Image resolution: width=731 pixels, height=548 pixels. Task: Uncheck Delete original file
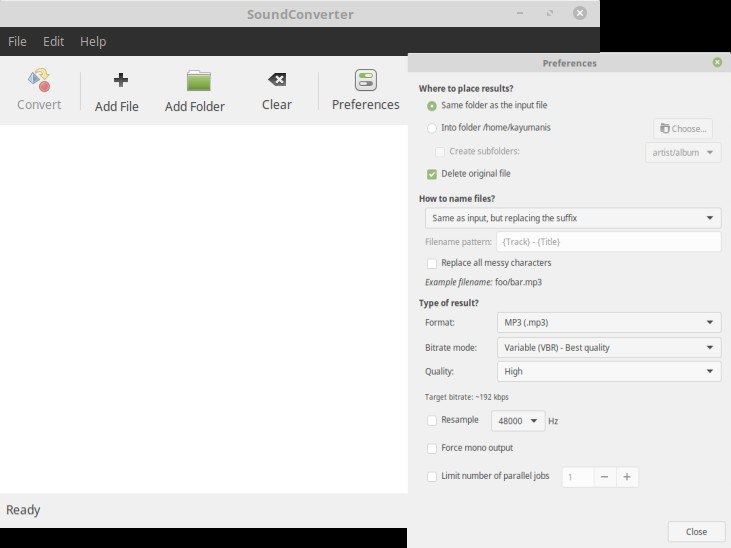click(432, 174)
